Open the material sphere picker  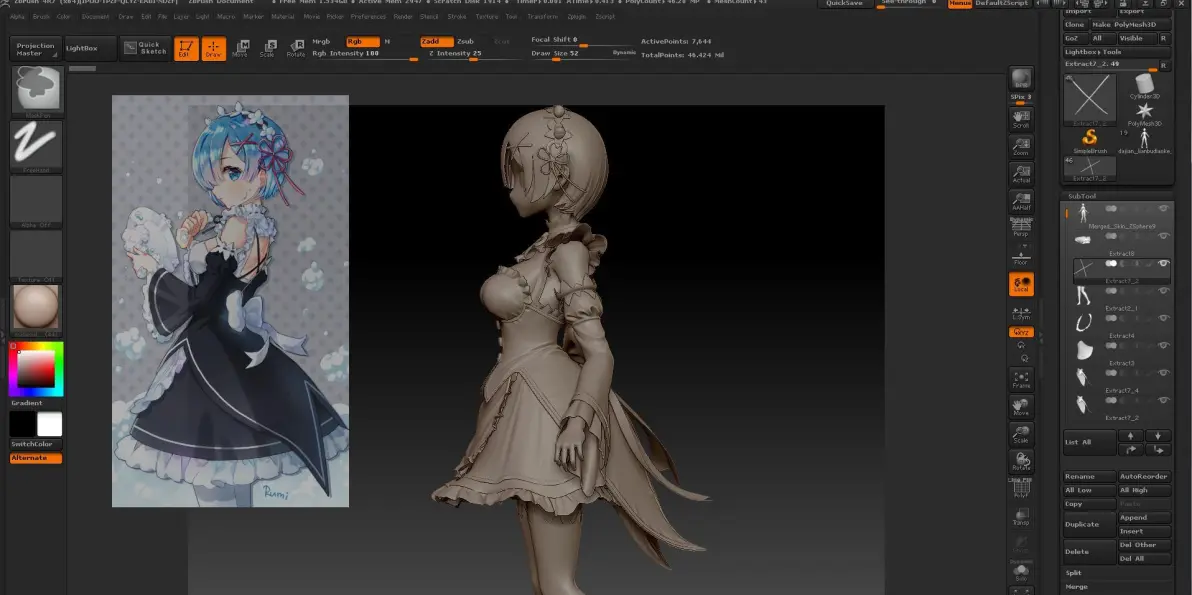point(36,310)
